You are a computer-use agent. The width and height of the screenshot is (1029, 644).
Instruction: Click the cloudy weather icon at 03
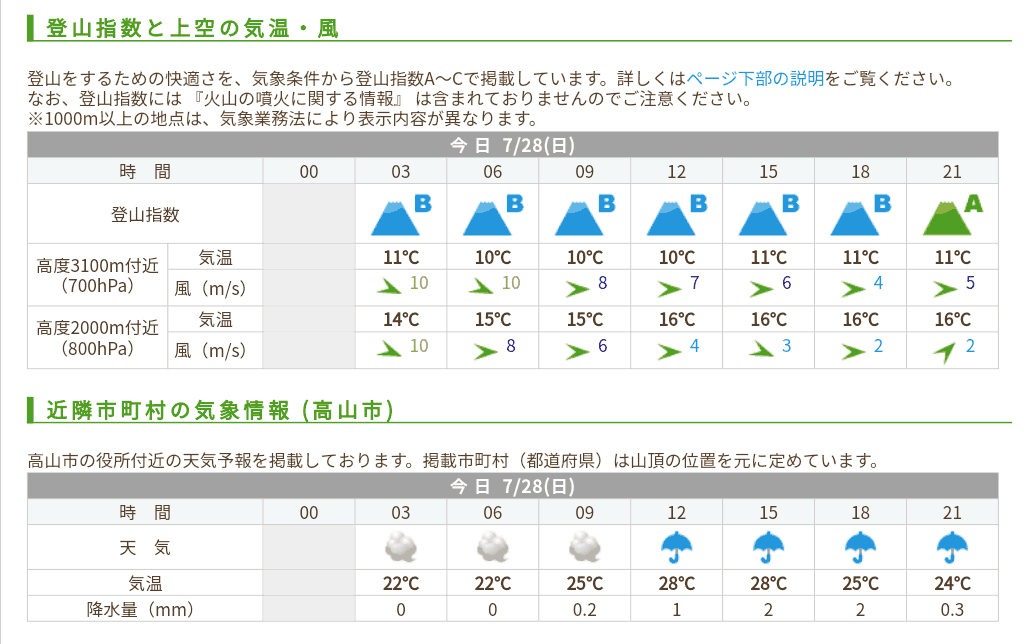click(x=401, y=547)
